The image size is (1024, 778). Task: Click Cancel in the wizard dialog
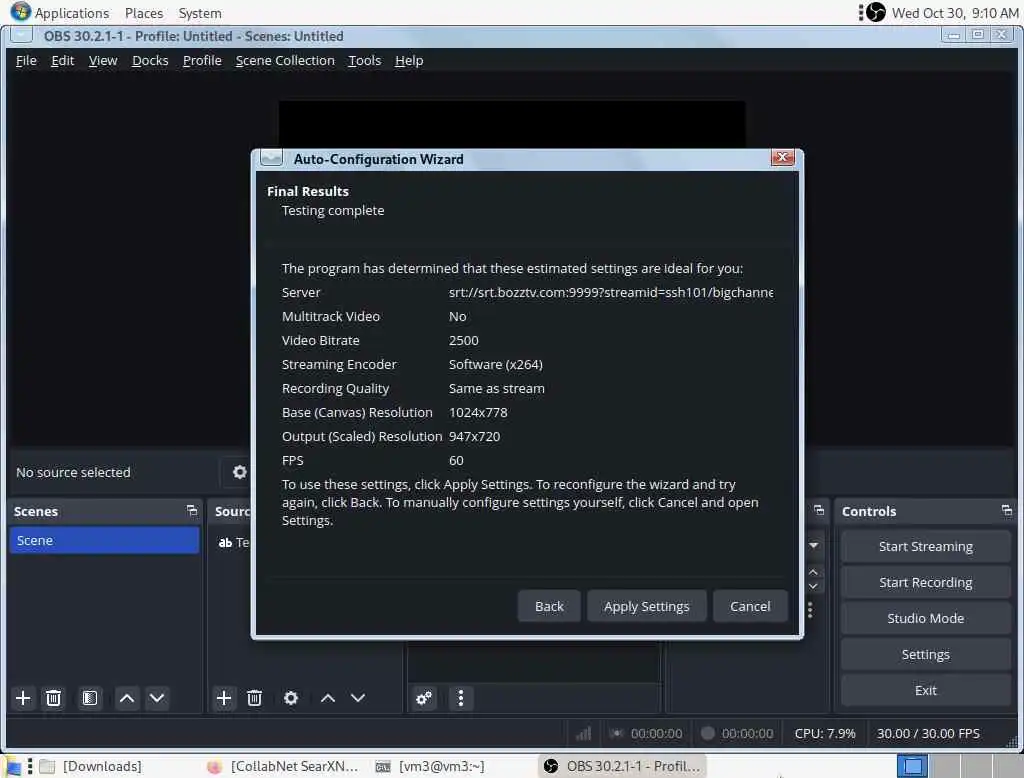(750, 606)
